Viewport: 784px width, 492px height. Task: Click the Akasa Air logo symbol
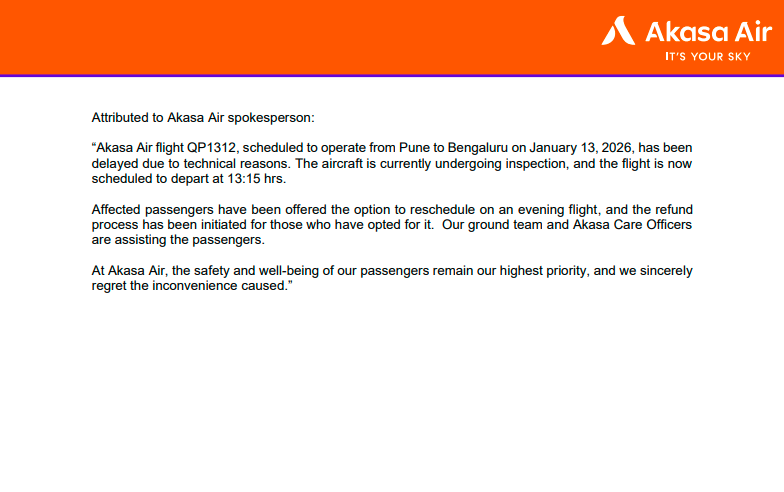coord(618,32)
